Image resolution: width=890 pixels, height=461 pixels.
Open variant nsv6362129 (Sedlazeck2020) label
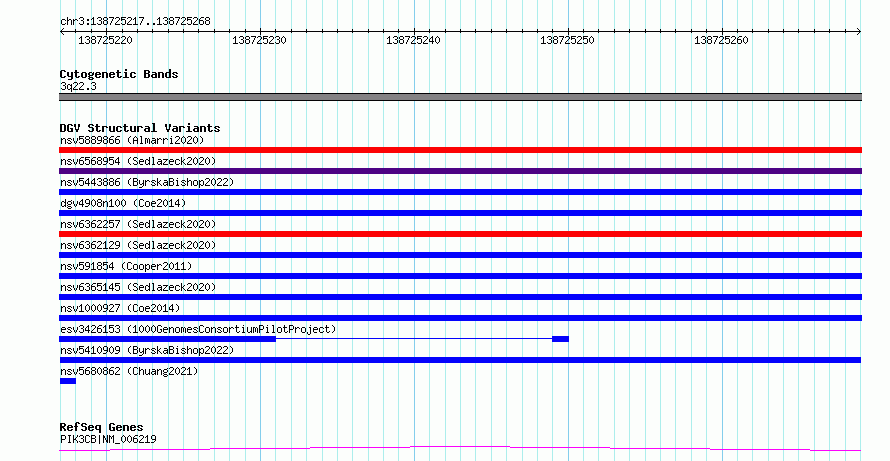click(x=138, y=245)
